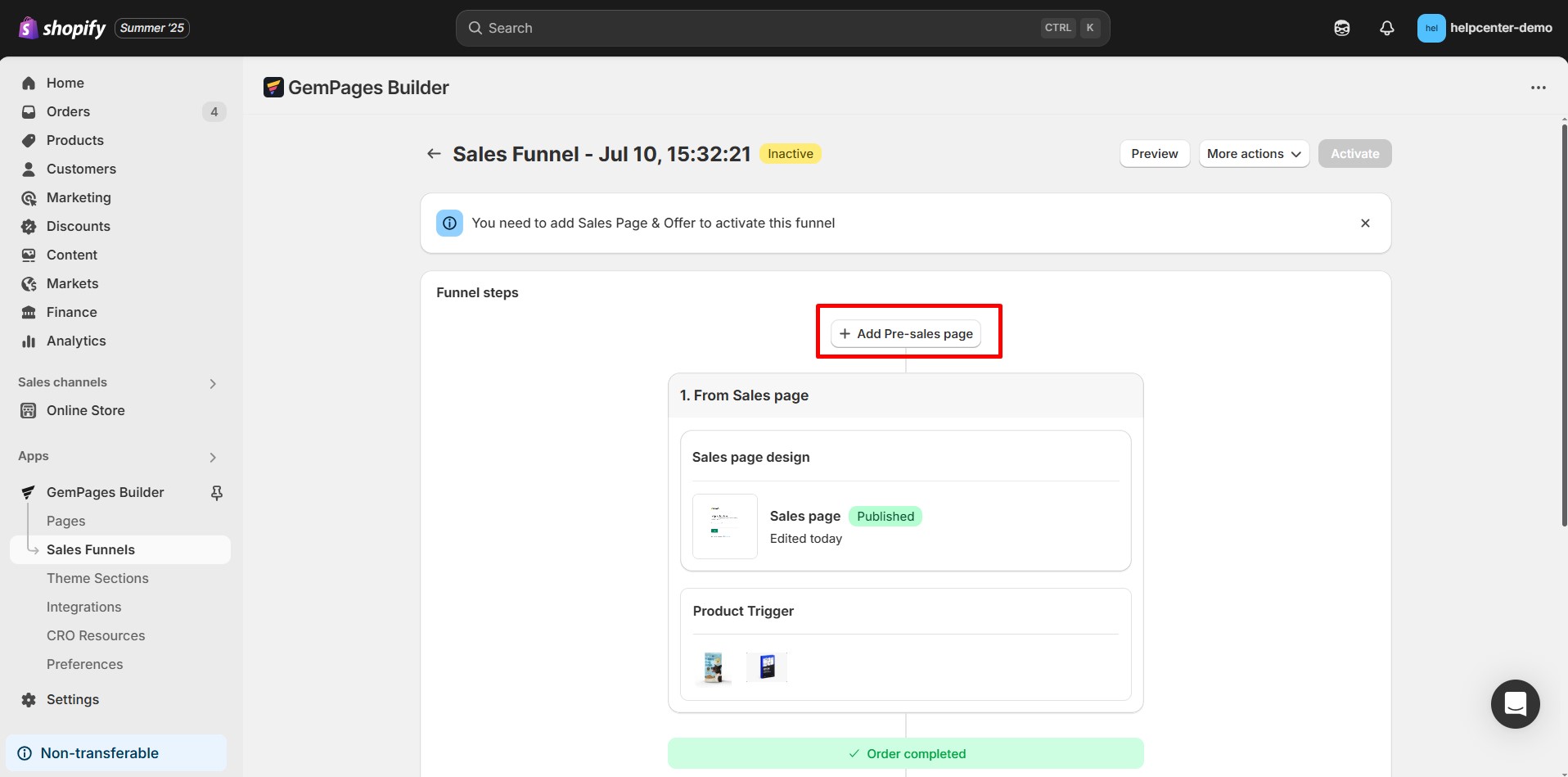
Task: Expand the Apps section
Action: pyautogui.click(x=212, y=457)
